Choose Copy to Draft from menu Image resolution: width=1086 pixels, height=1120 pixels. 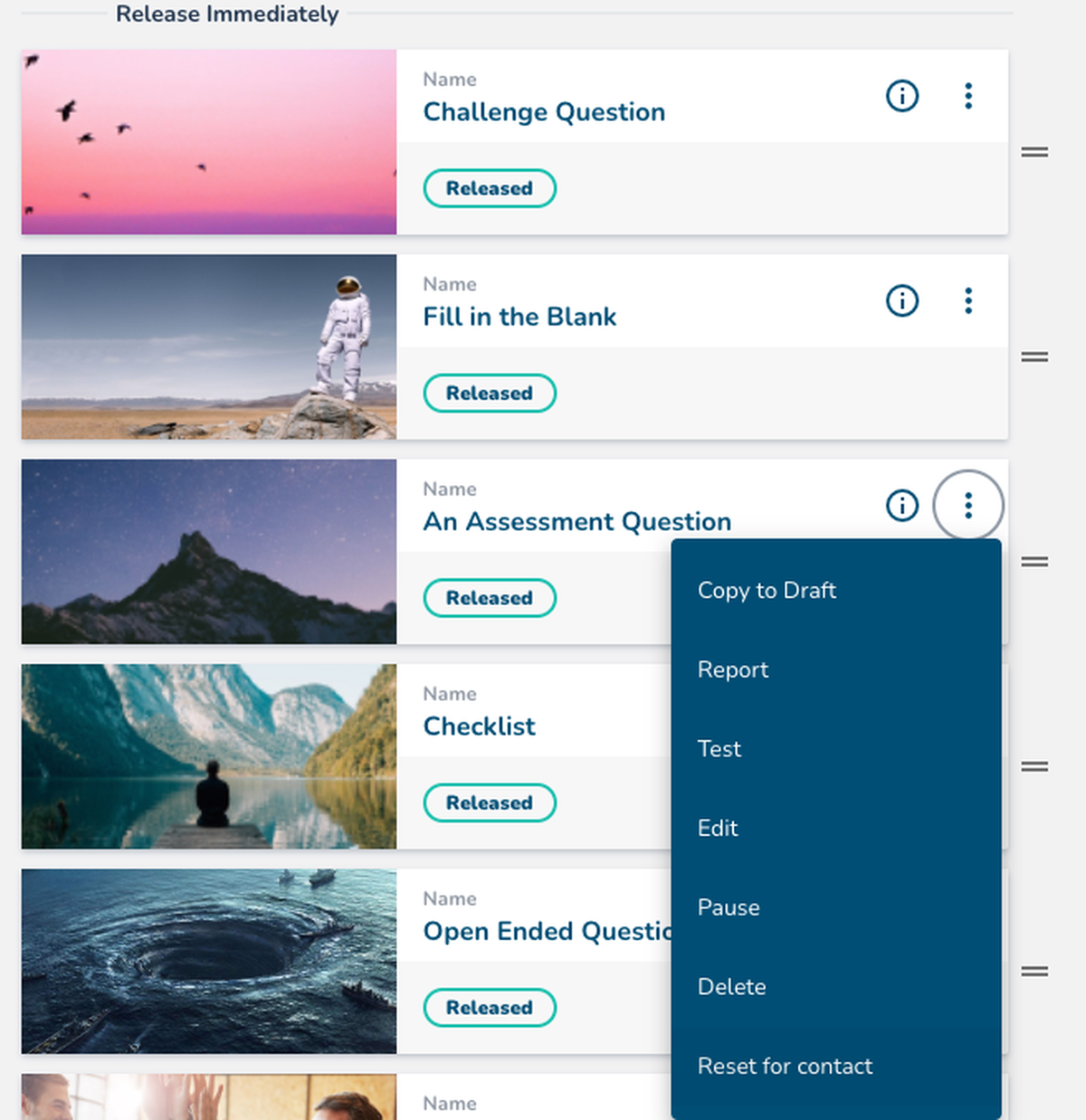pos(836,591)
